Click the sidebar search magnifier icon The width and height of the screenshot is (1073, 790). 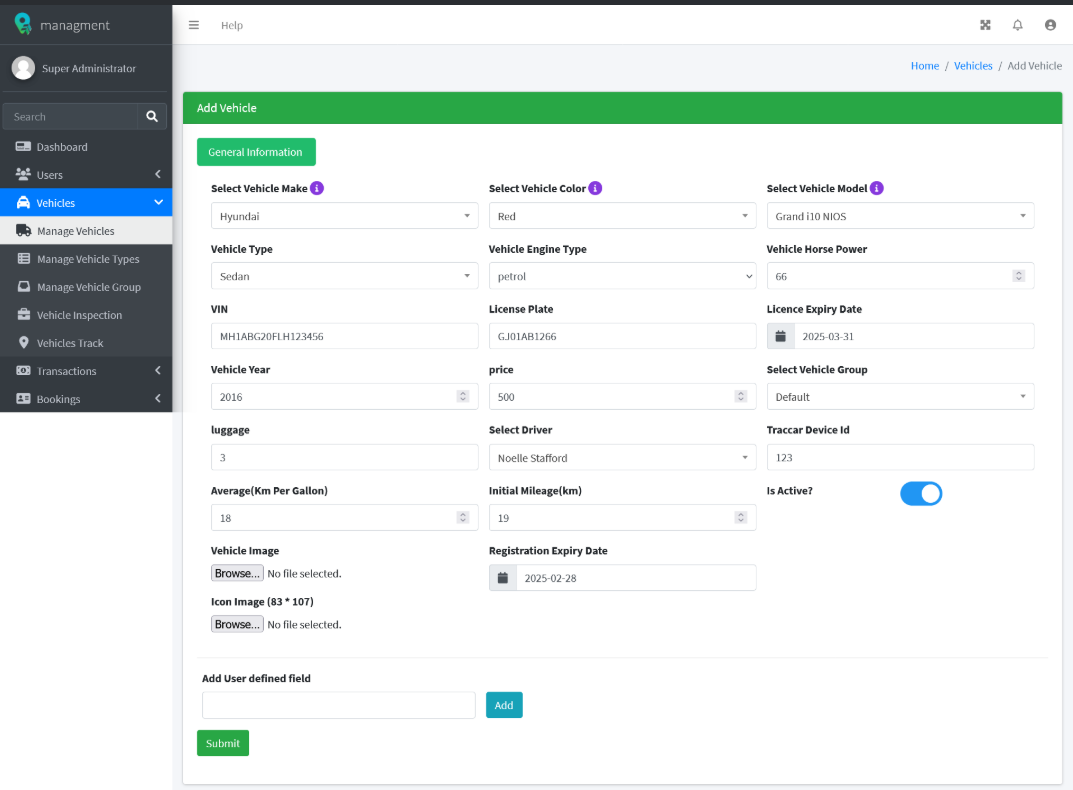[152, 117]
